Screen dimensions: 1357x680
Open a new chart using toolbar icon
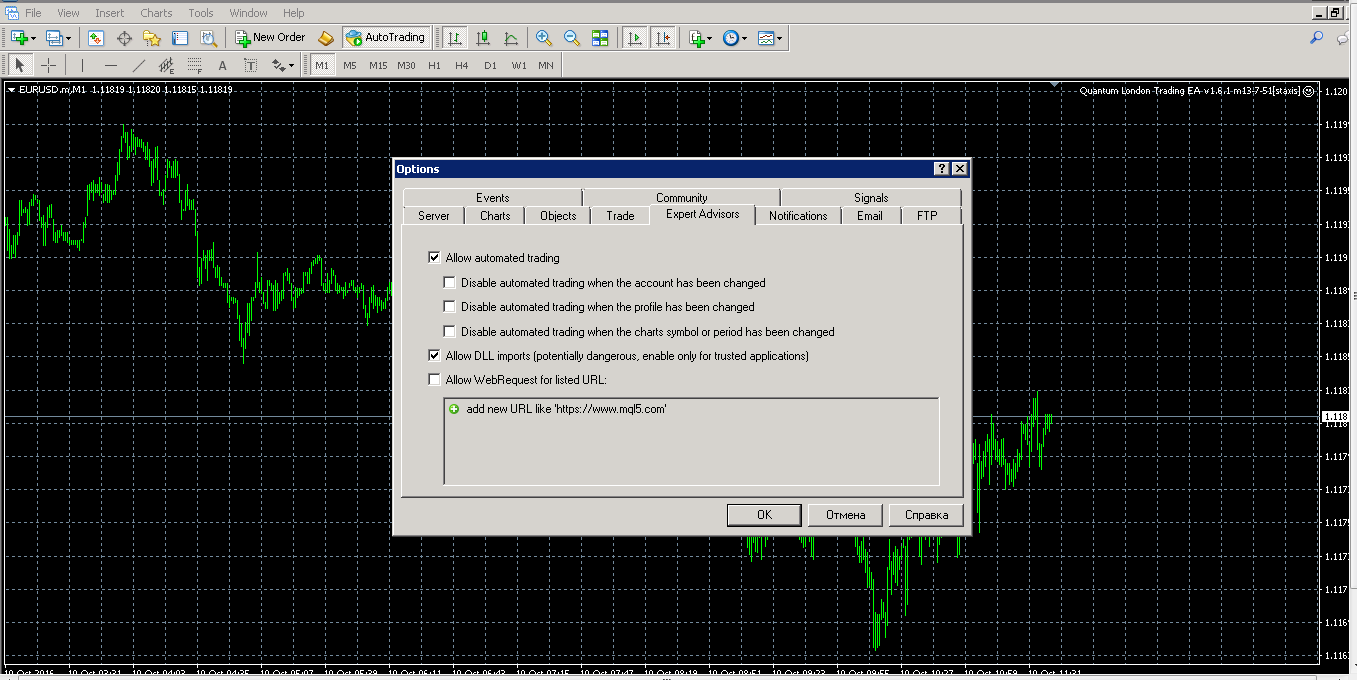[x=20, y=38]
